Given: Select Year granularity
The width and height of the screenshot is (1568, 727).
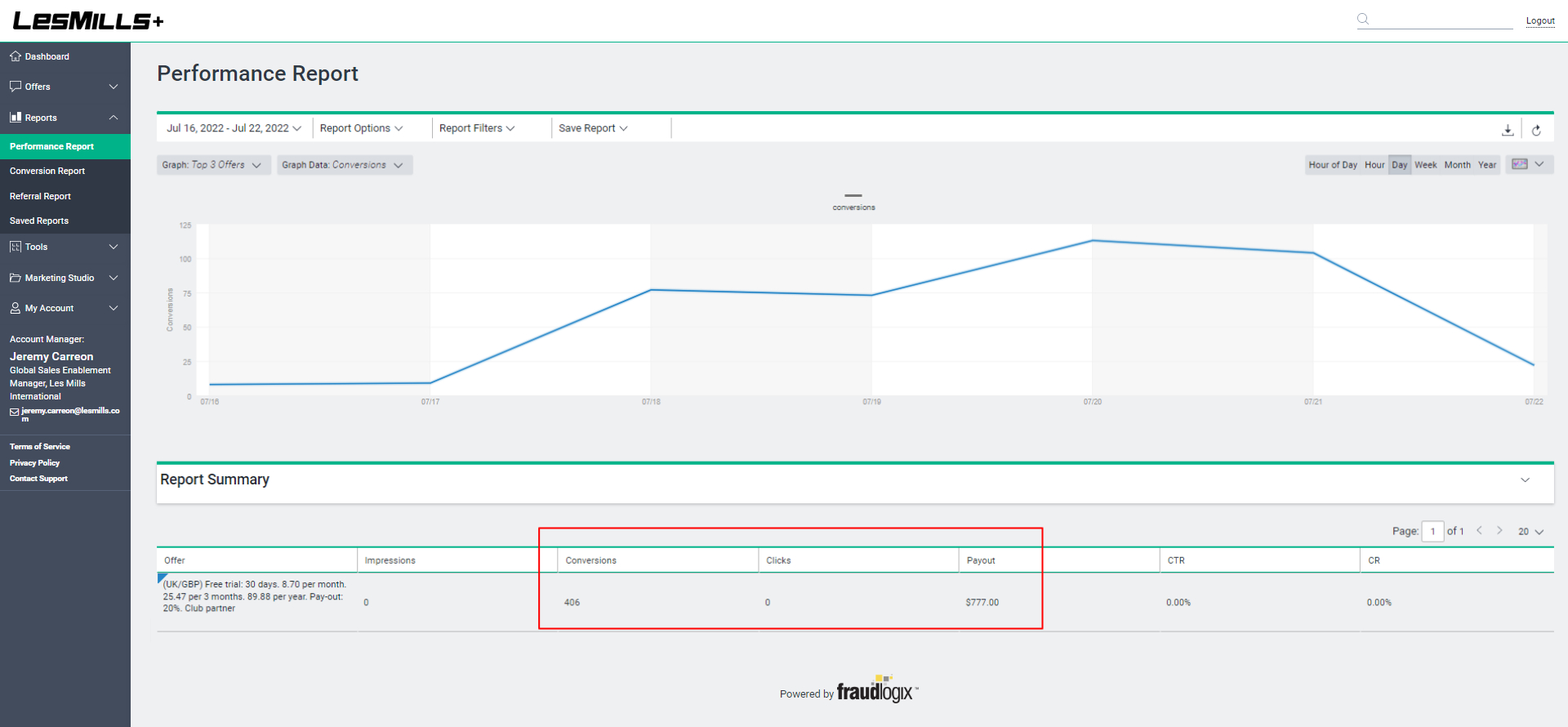Looking at the screenshot, I should 1487,165.
